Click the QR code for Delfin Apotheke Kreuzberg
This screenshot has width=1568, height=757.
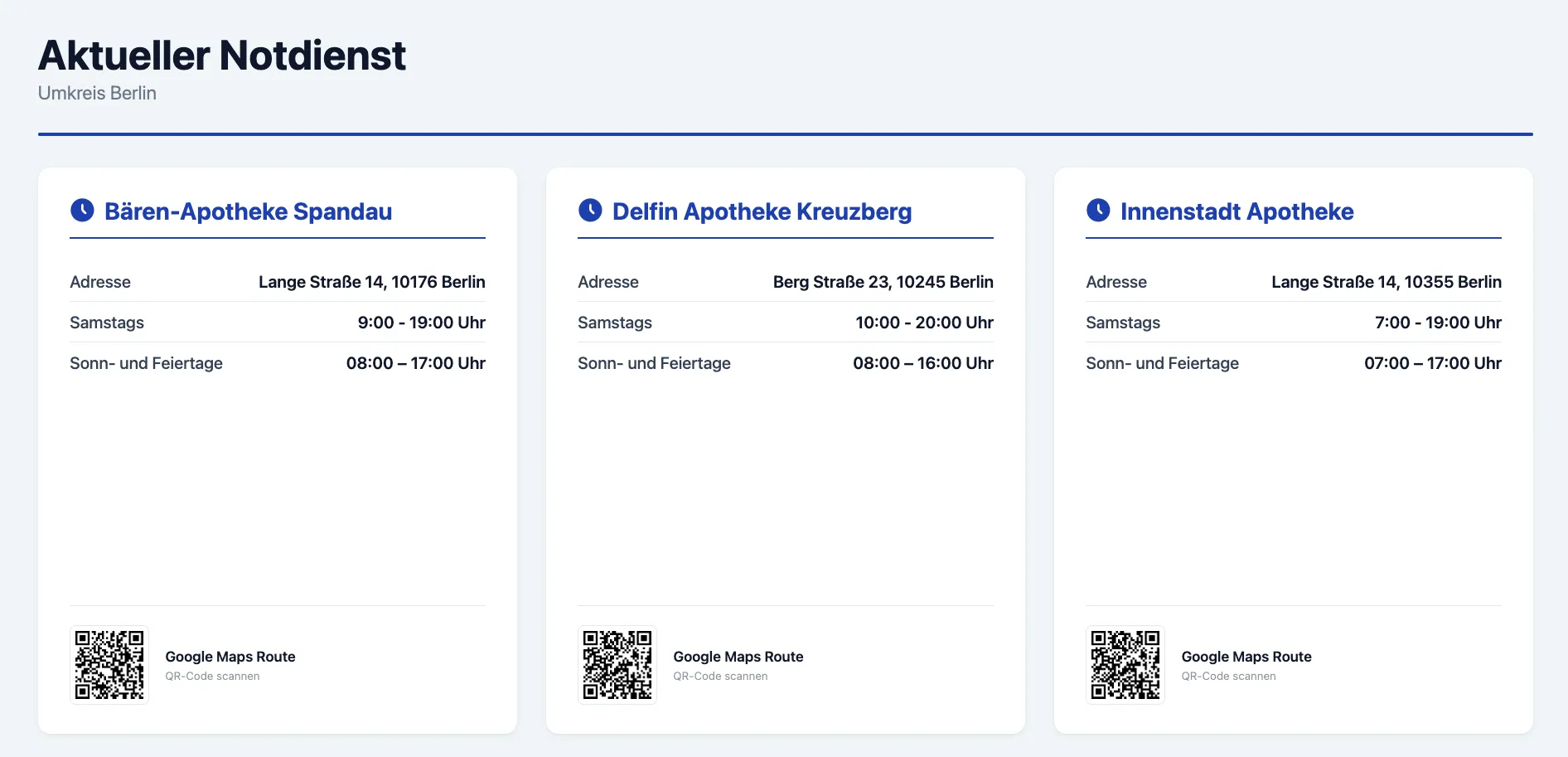(617, 665)
